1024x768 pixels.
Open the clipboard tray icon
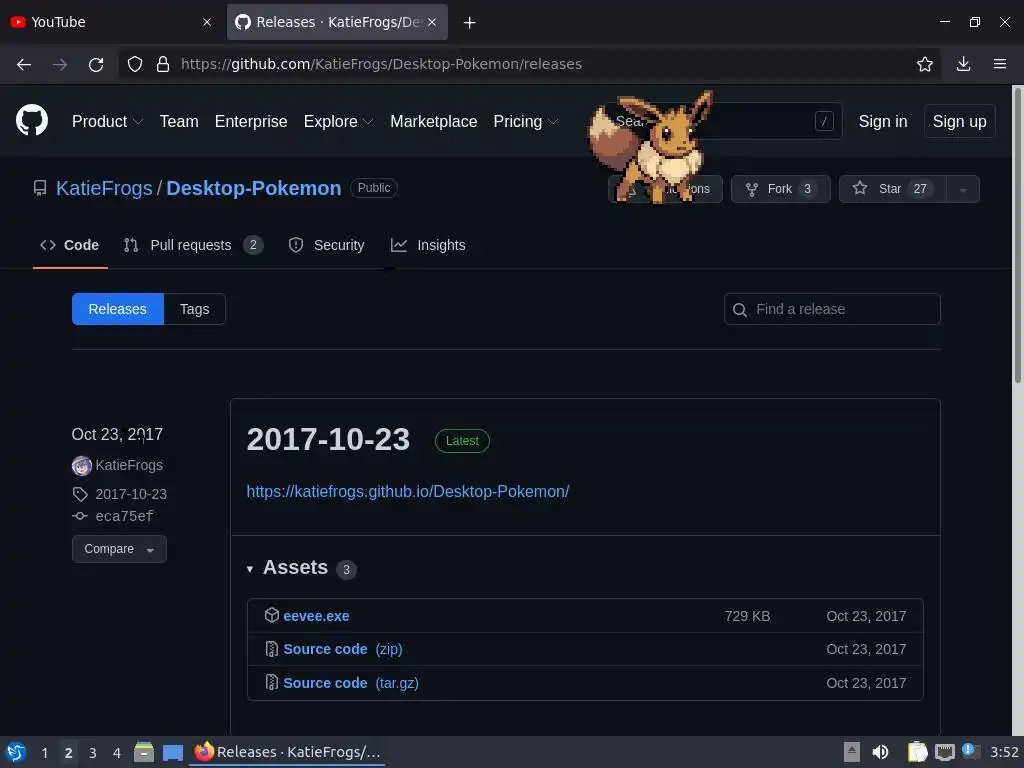pyautogui.click(x=918, y=752)
